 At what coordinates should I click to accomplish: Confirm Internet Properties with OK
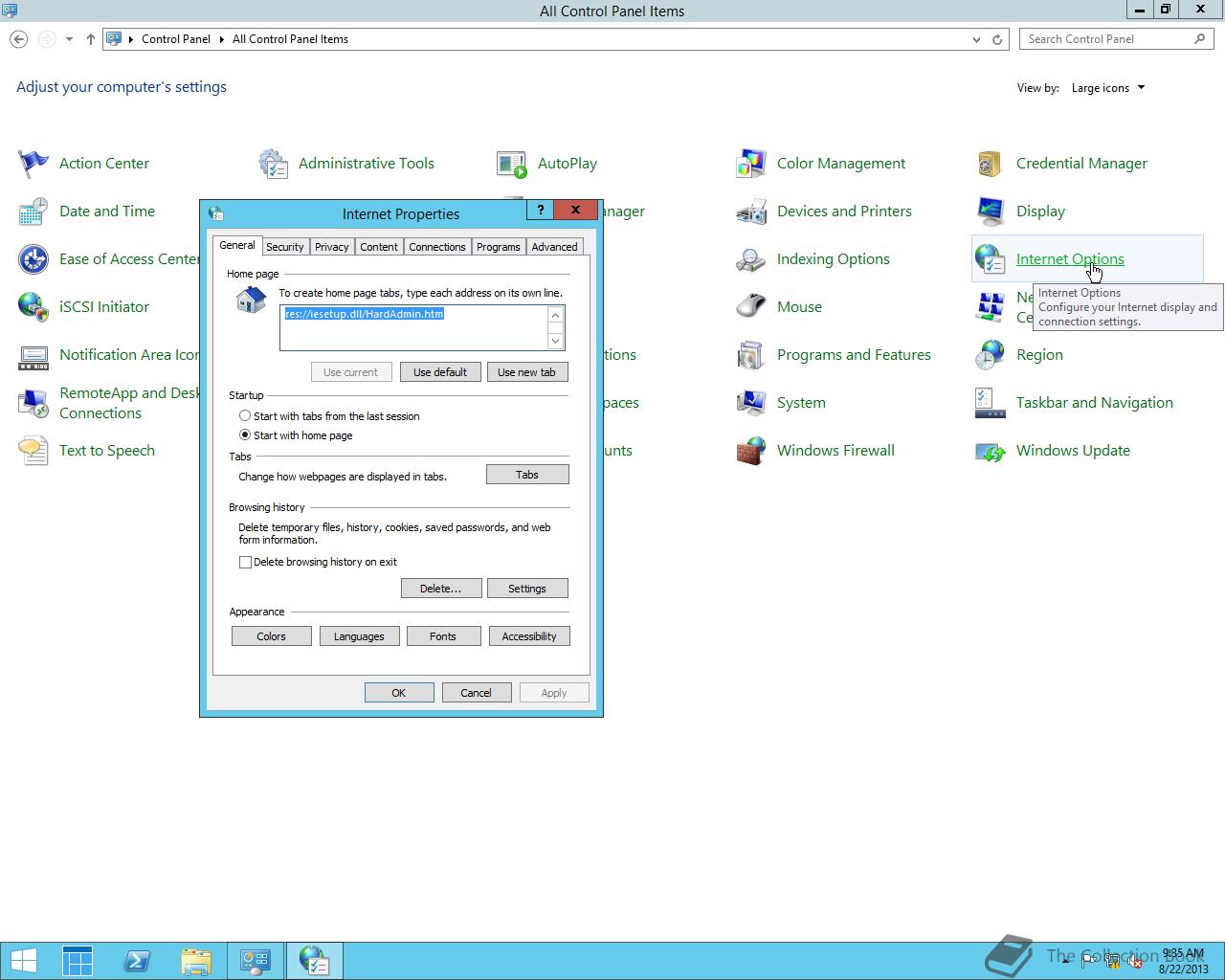click(x=399, y=693)
